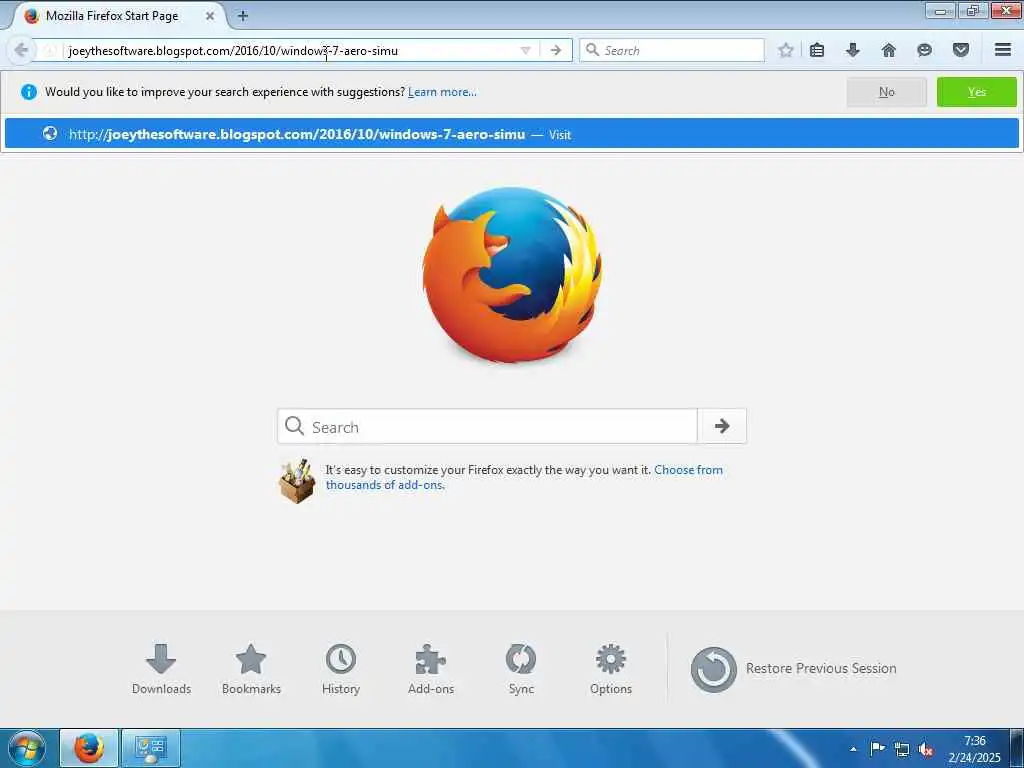Click Firefox icon in the taskbar
Screen dimensions: 1024x768
pos(89,748)
